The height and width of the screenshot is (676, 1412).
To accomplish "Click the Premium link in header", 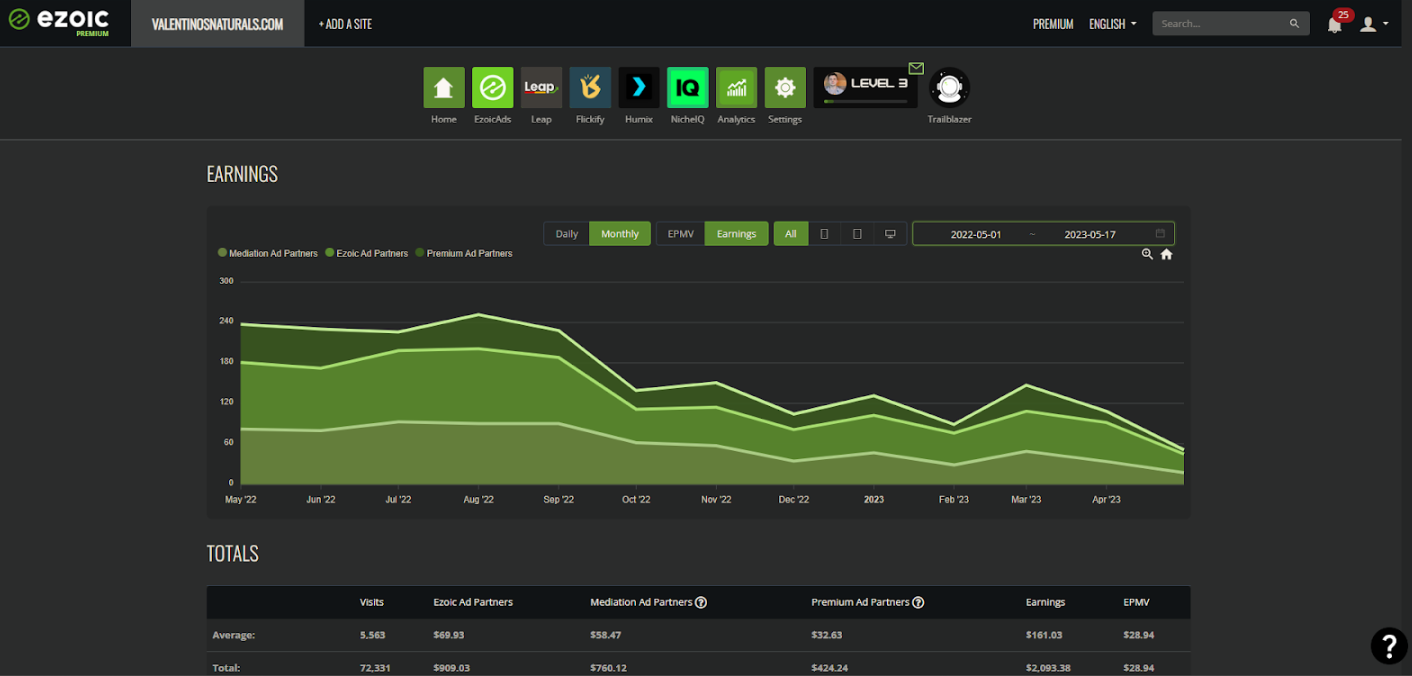I will point(1053,24).
